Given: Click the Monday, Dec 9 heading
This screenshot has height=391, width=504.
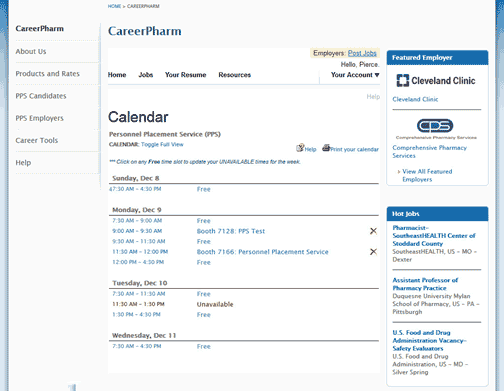Looking at the screenshot, I should [137, 210].
